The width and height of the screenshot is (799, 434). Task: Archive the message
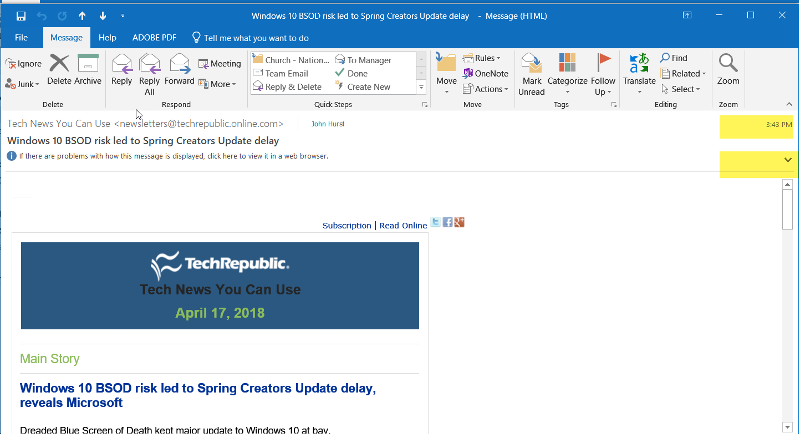pyautogui.click(x=88, y=70)
